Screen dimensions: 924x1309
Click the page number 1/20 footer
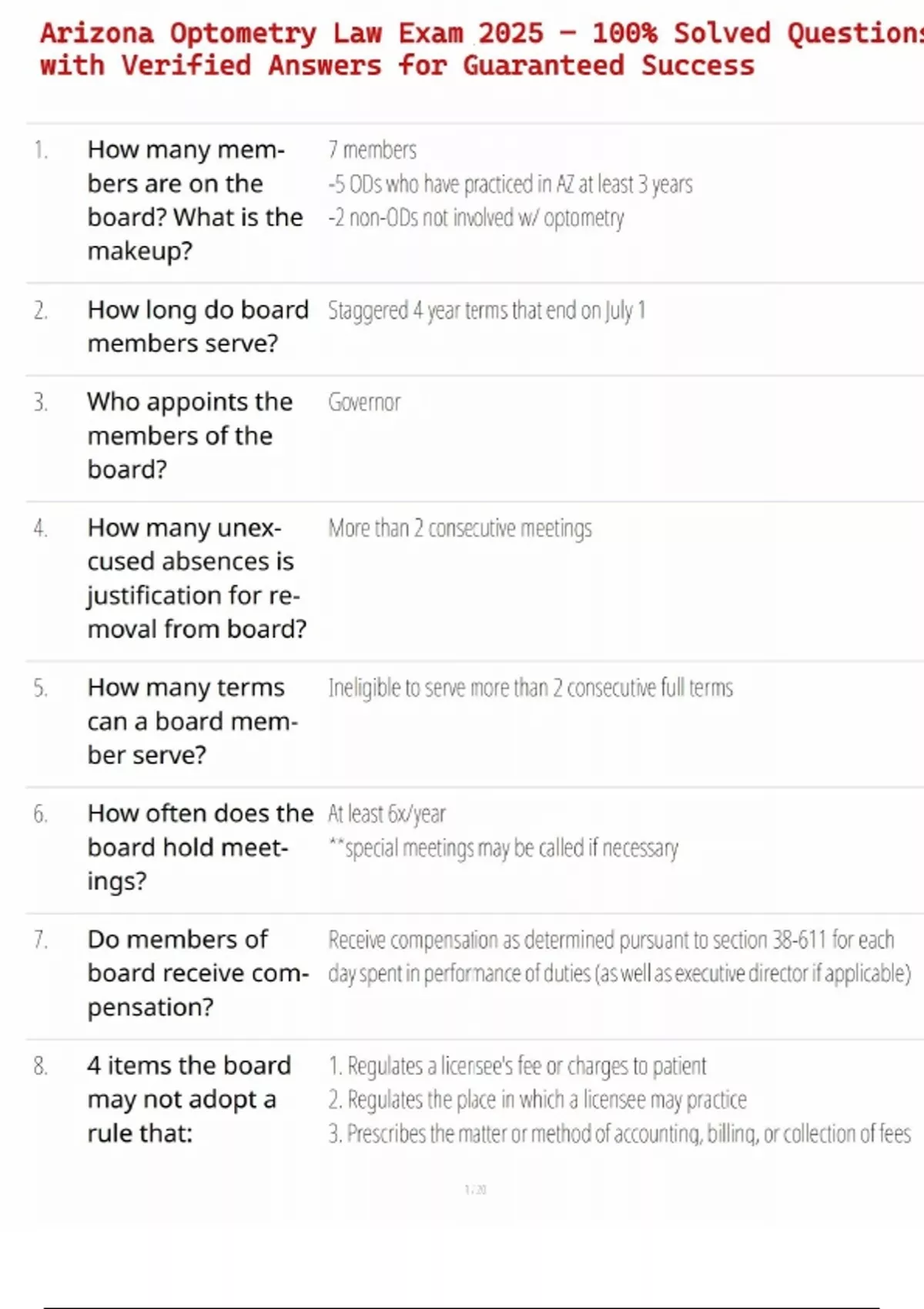[x=475, y=1190]
